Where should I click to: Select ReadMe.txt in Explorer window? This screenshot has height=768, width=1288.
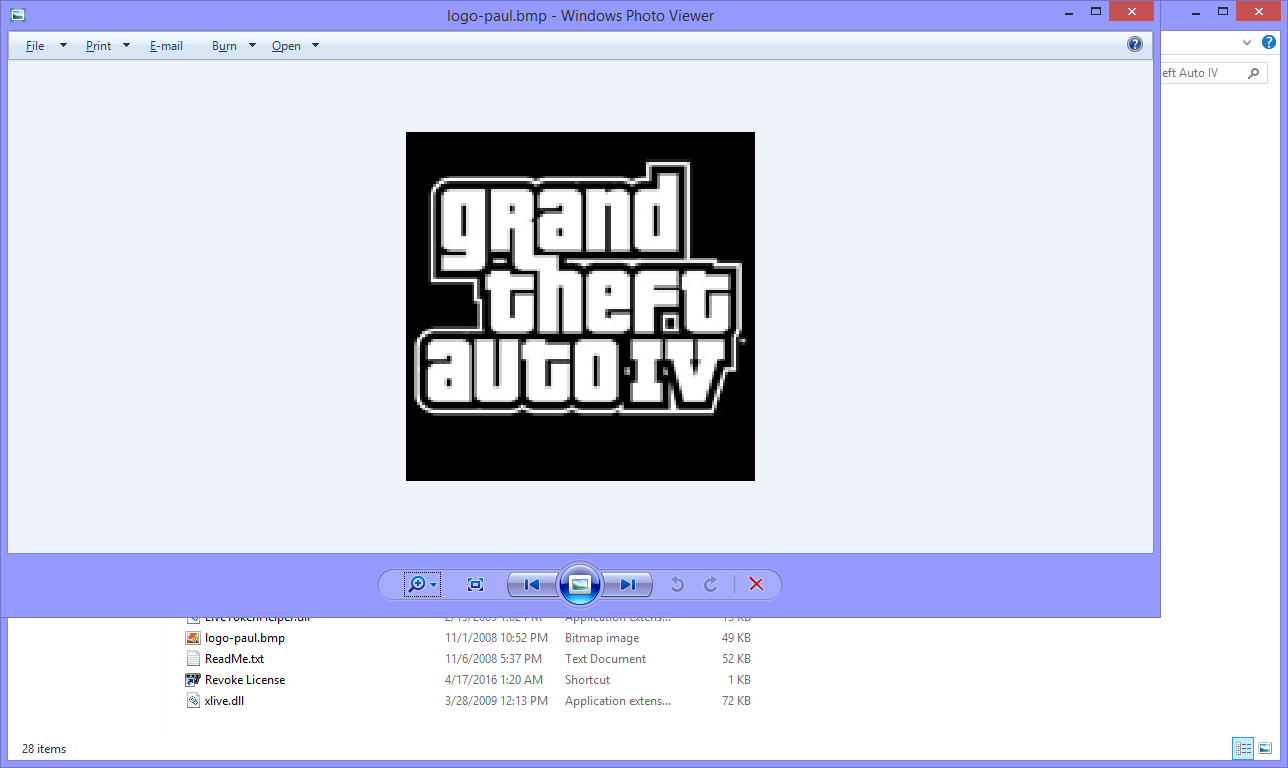(x=234, y=659)
